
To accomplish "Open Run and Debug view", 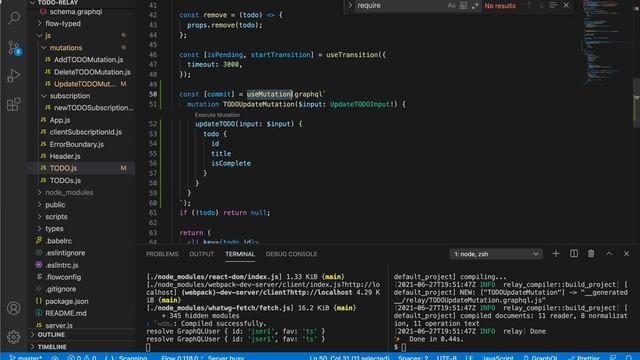I will coord(14,76).
